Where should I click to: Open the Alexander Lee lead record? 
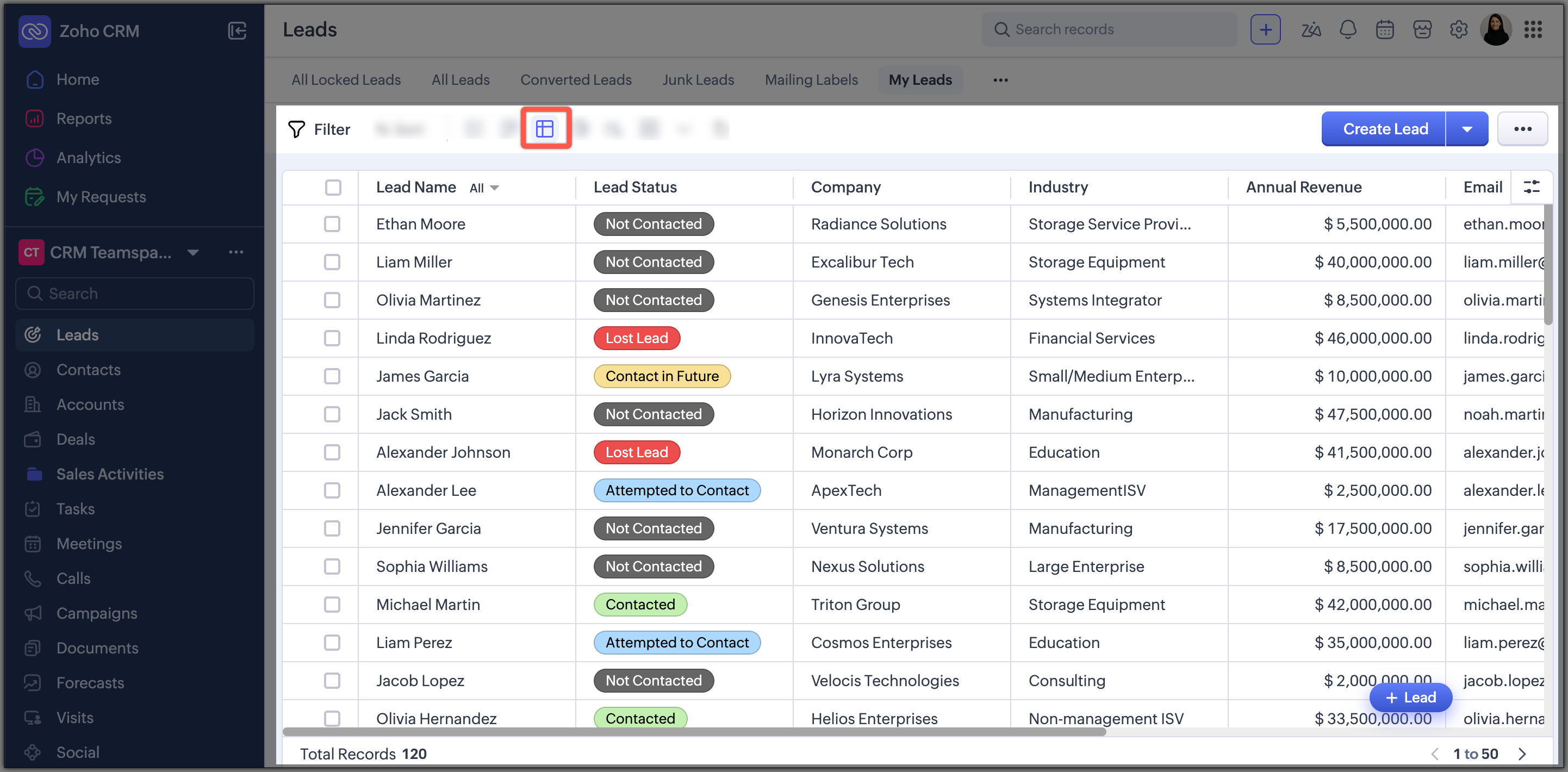426,490
